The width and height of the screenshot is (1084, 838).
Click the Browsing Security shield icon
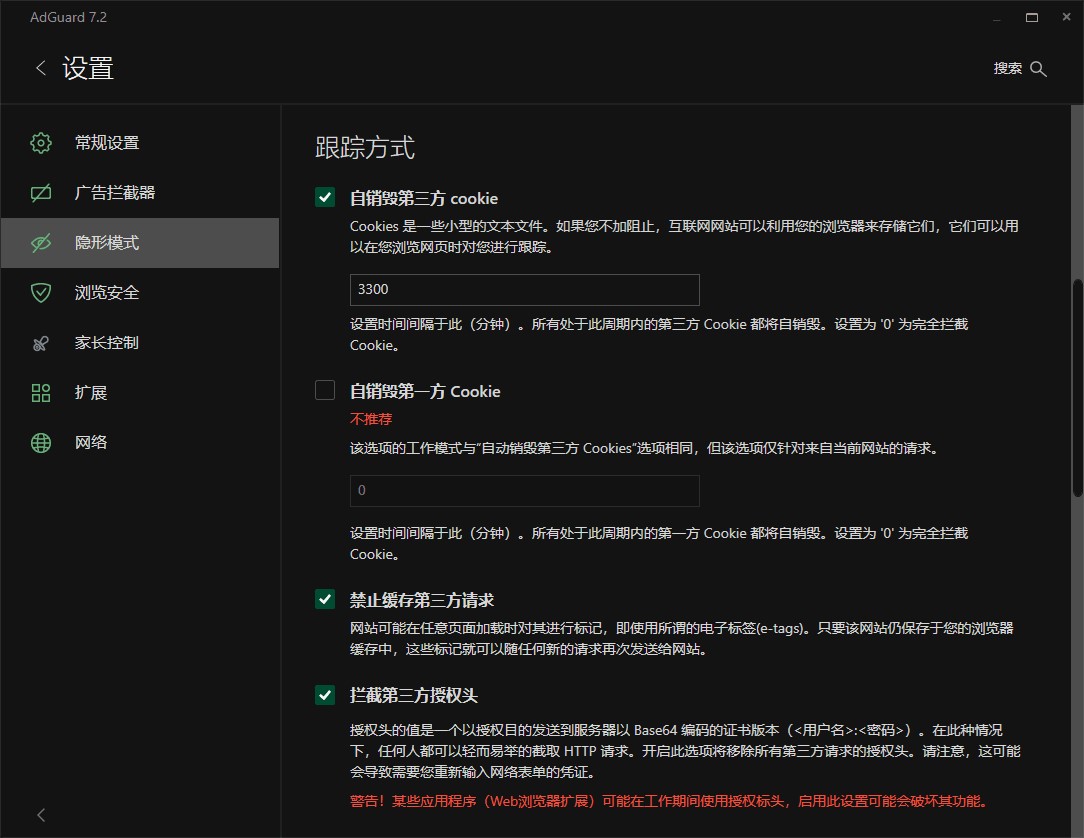(x=41, y=293)
